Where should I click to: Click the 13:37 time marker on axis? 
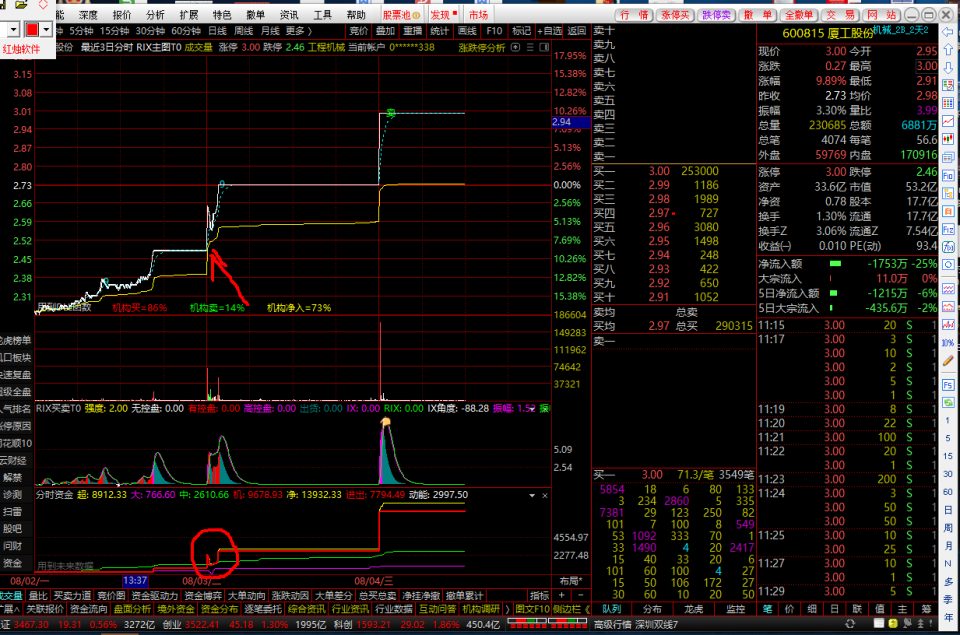(x=135, y=581)
